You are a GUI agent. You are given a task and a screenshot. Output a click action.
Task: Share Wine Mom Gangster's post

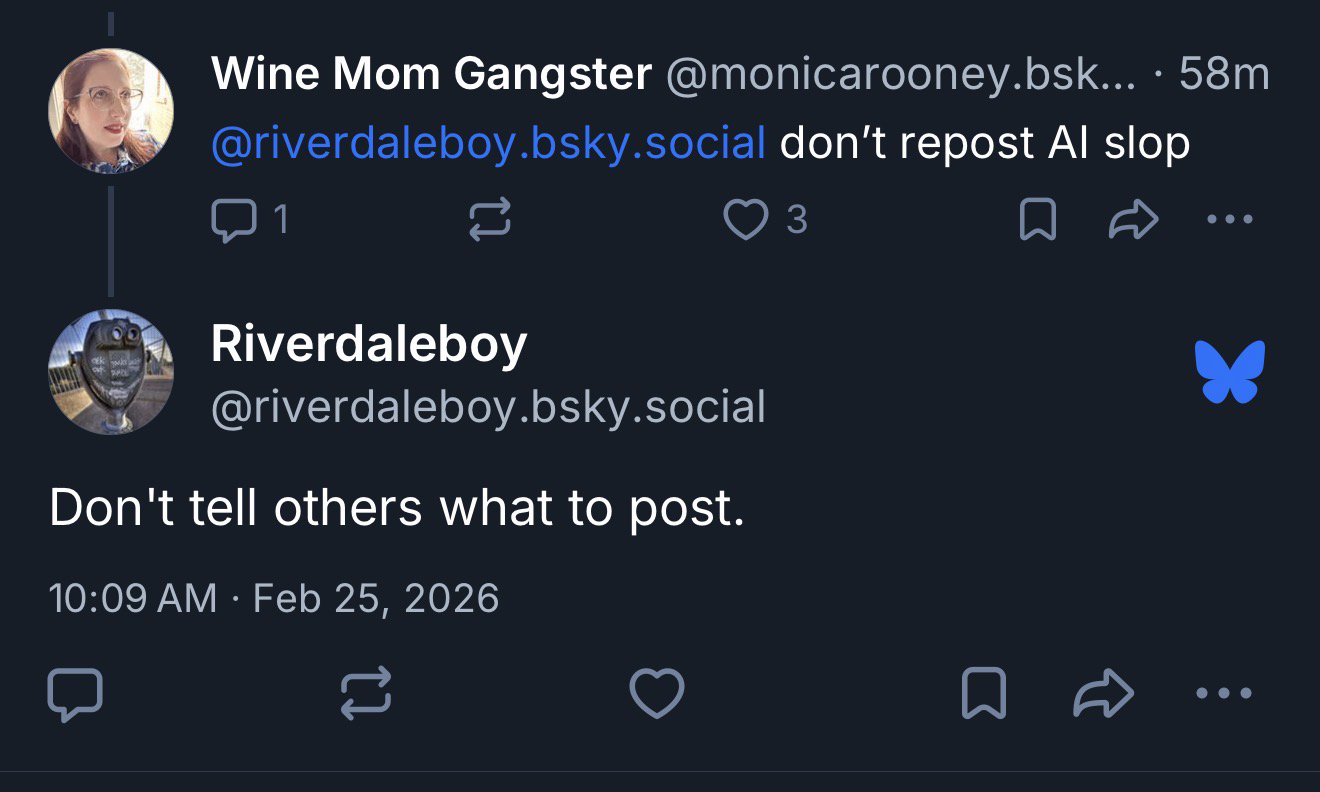[x=1133, y=220]
